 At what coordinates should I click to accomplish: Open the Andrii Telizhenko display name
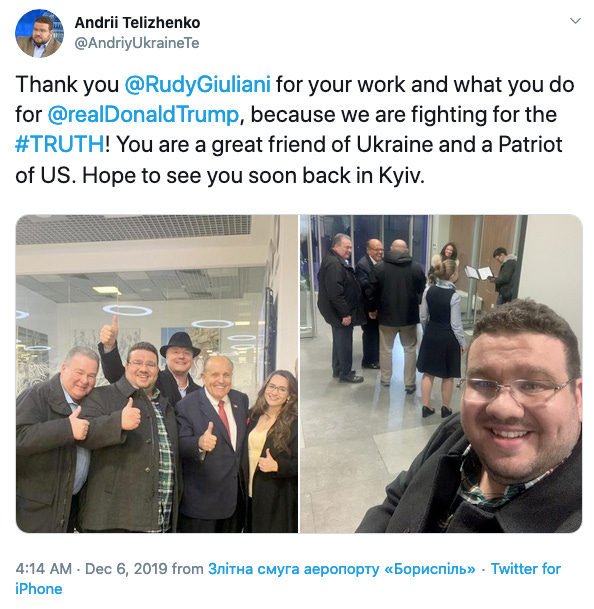click(x=137, y=23)
